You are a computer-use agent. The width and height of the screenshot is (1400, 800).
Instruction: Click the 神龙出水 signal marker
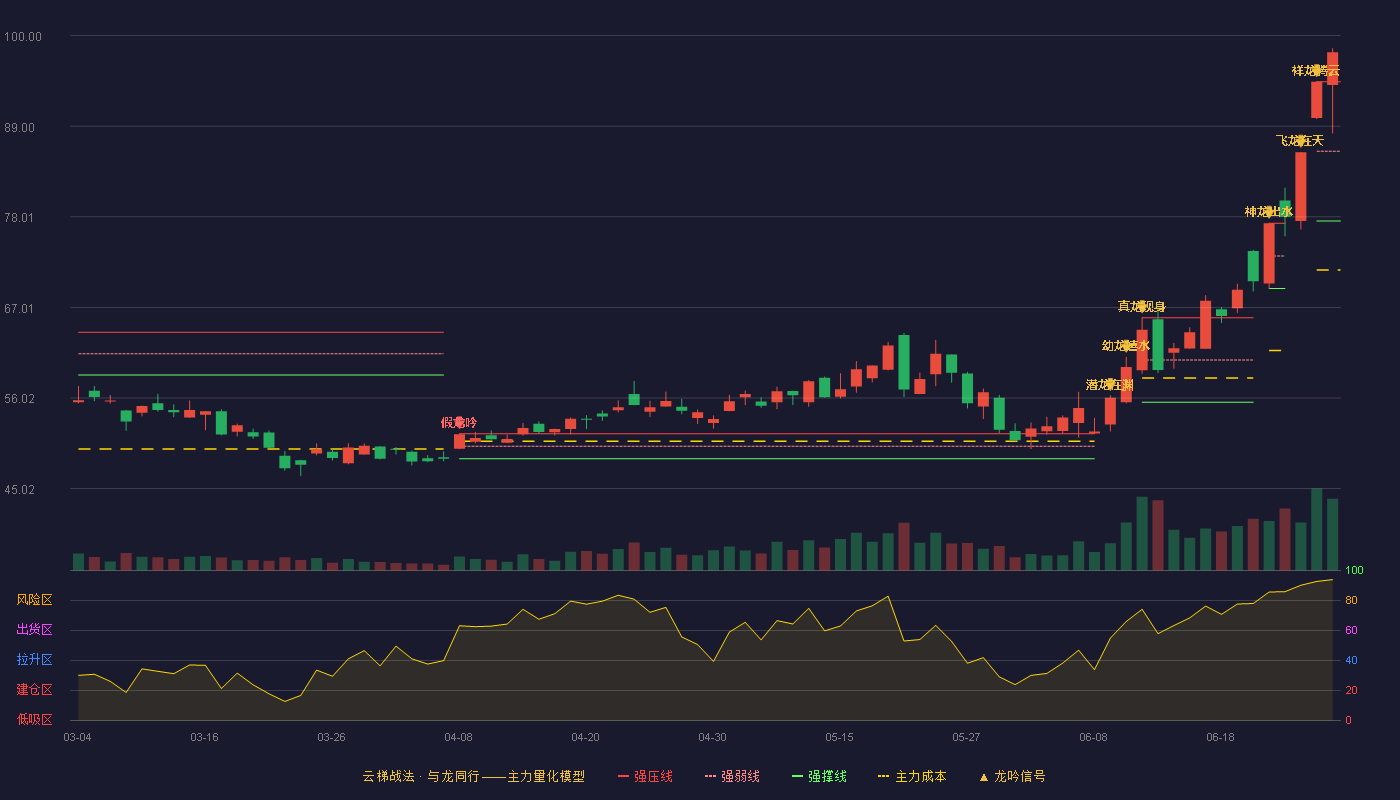click(x=1268, y=211)
